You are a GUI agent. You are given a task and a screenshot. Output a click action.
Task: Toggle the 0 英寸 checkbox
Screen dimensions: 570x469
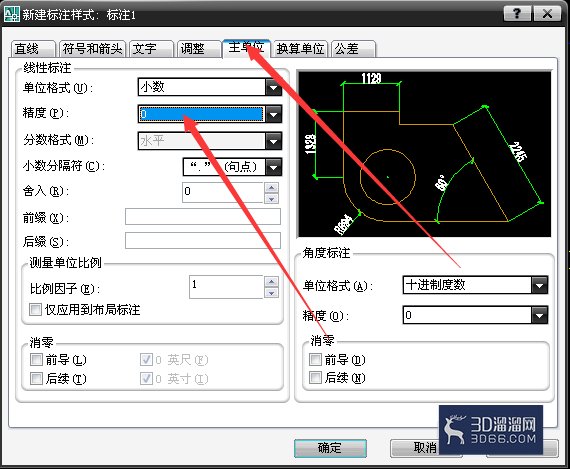coord(146,379)
